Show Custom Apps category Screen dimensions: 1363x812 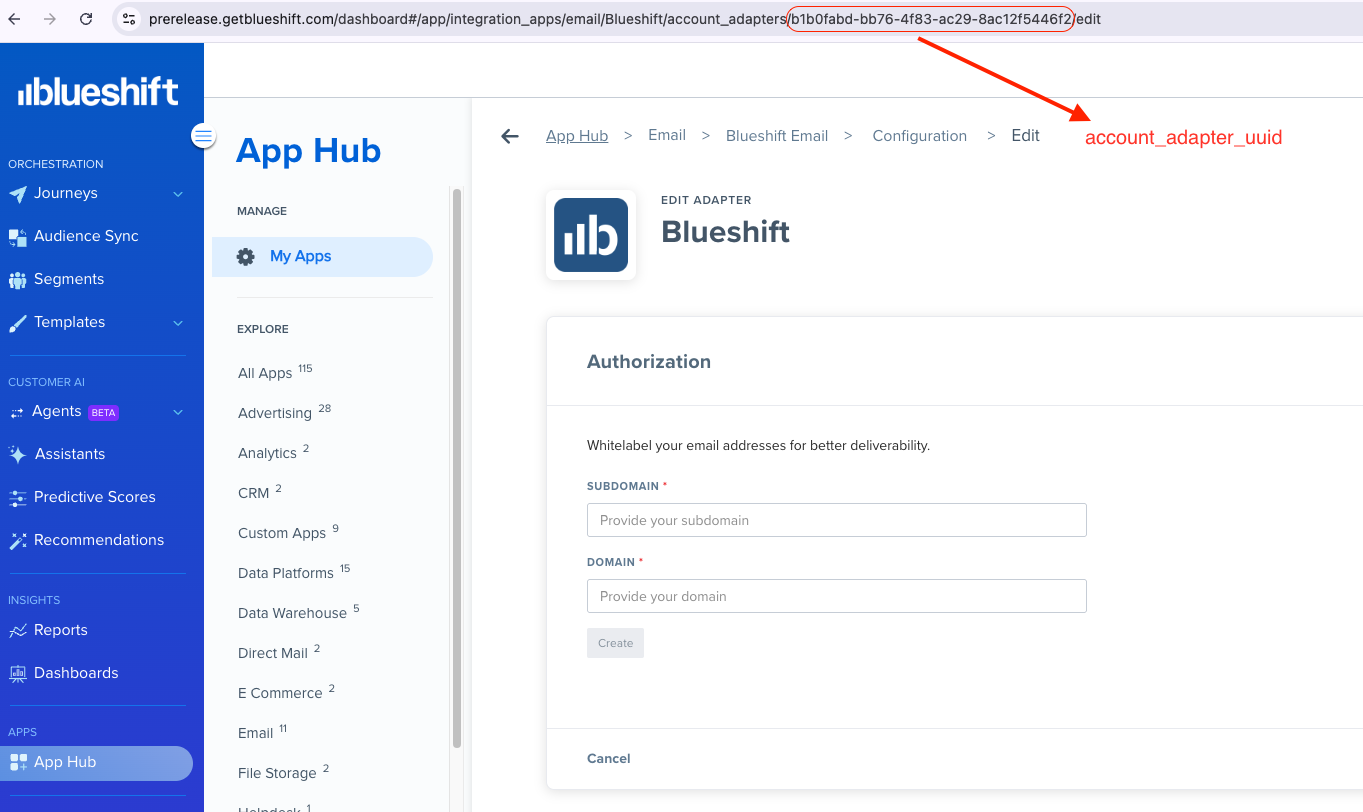[x=288, y=532]
